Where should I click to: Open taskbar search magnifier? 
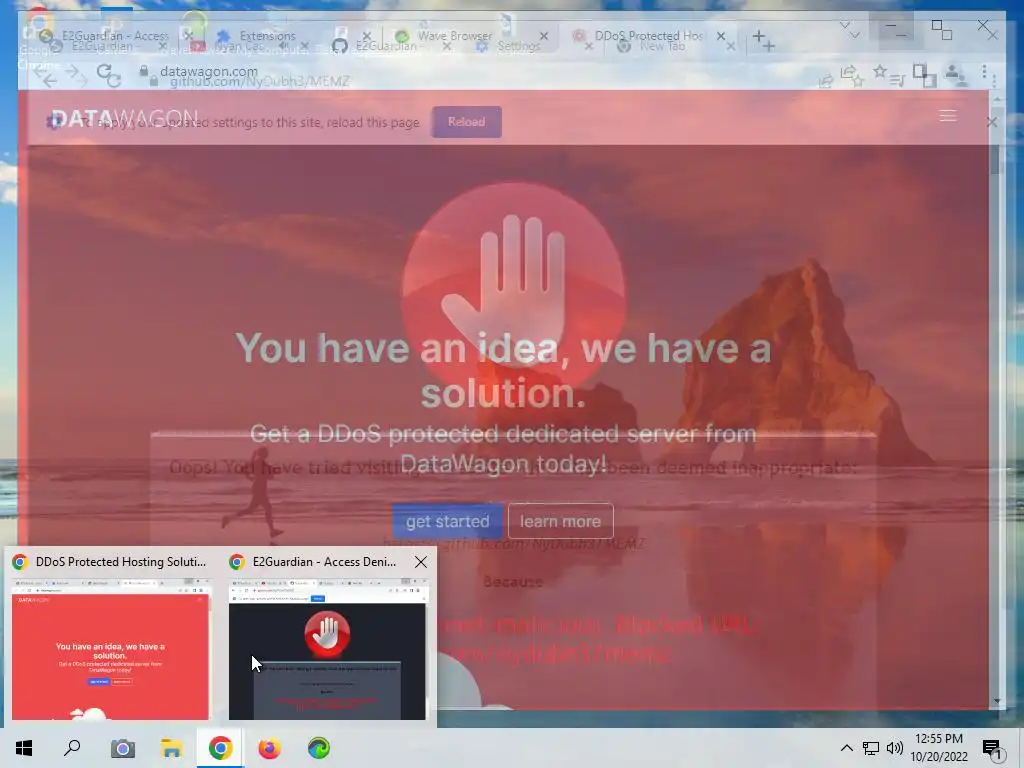(x=72, y=748)
